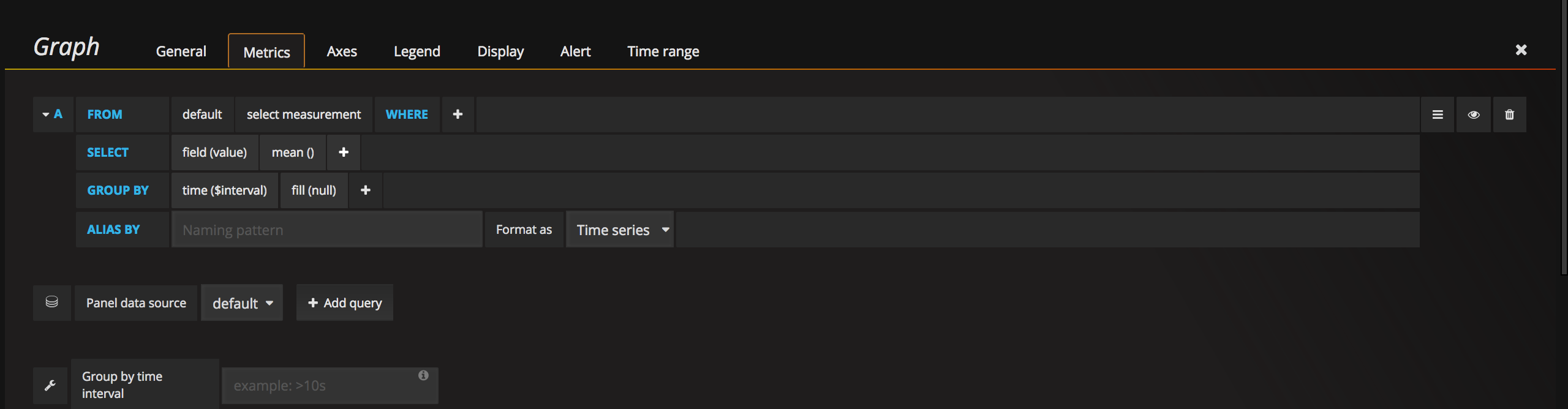Open the Legend tab

click(417, 51)
